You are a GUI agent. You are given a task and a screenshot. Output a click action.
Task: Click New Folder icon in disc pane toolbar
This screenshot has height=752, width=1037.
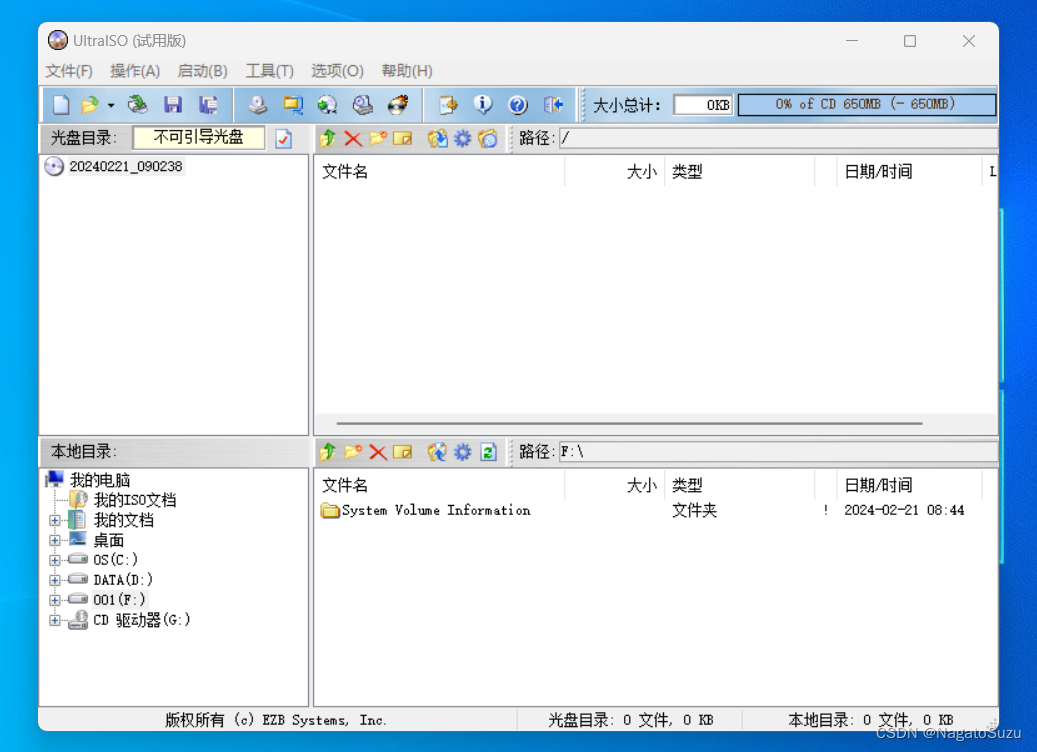coord(378,138)
